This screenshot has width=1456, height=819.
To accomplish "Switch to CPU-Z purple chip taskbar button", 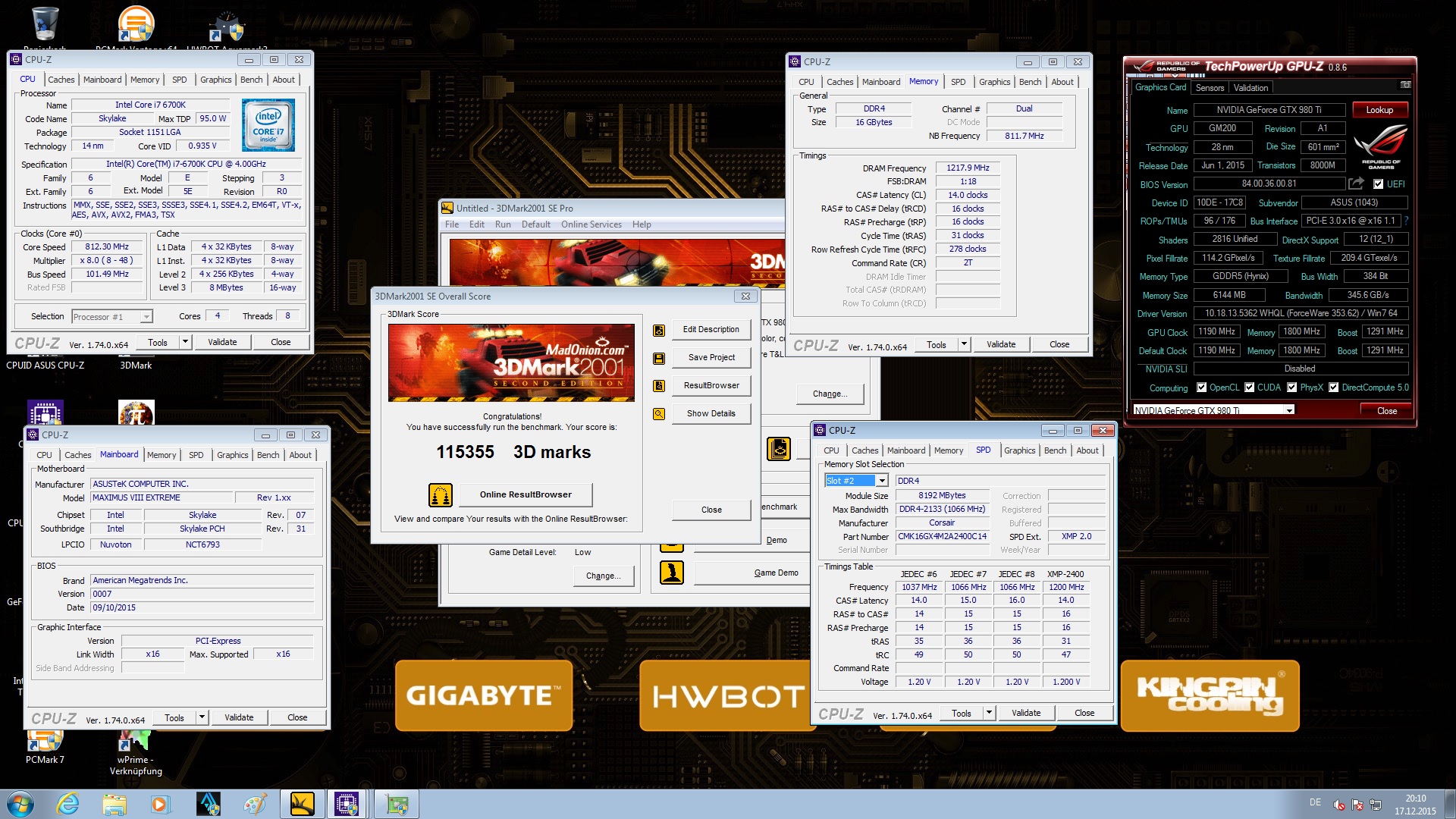I will tap(347, 804).
